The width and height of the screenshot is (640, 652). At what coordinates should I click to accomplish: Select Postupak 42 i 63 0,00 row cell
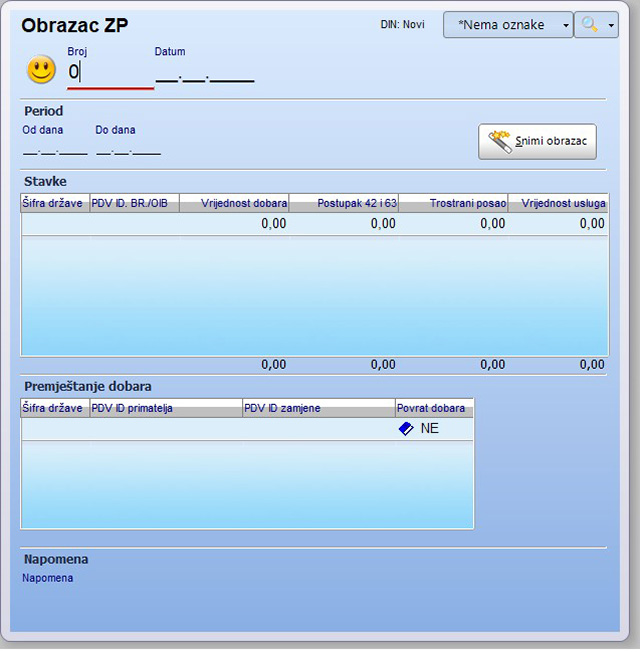click(344, 224)
